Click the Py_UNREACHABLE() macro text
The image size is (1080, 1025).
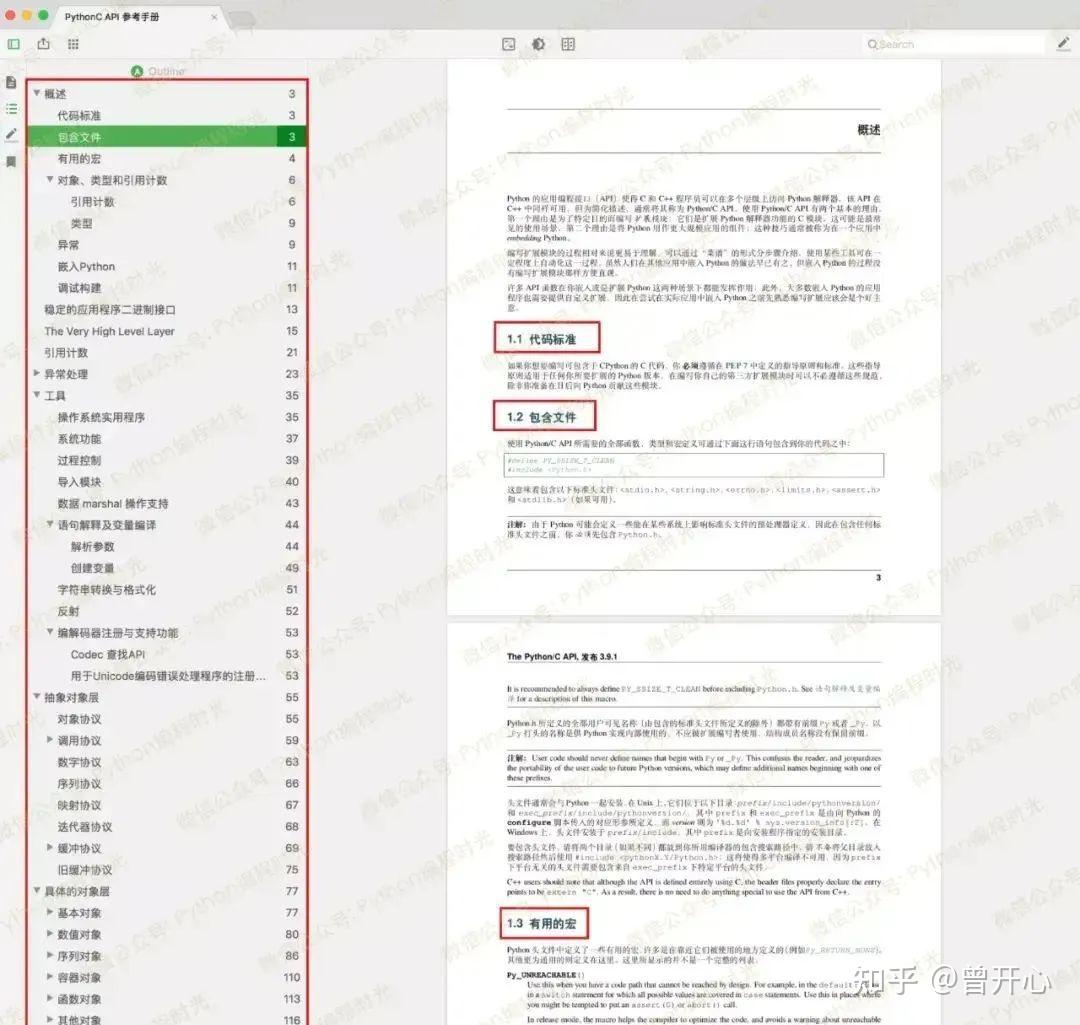click(x=546, y=975)
